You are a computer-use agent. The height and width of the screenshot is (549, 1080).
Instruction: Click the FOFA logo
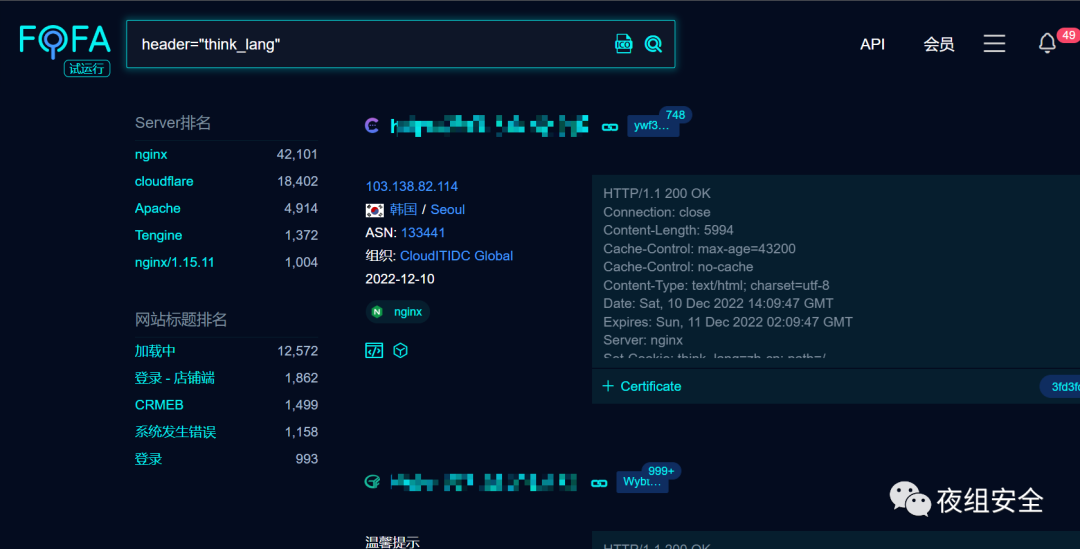point(65,41)
